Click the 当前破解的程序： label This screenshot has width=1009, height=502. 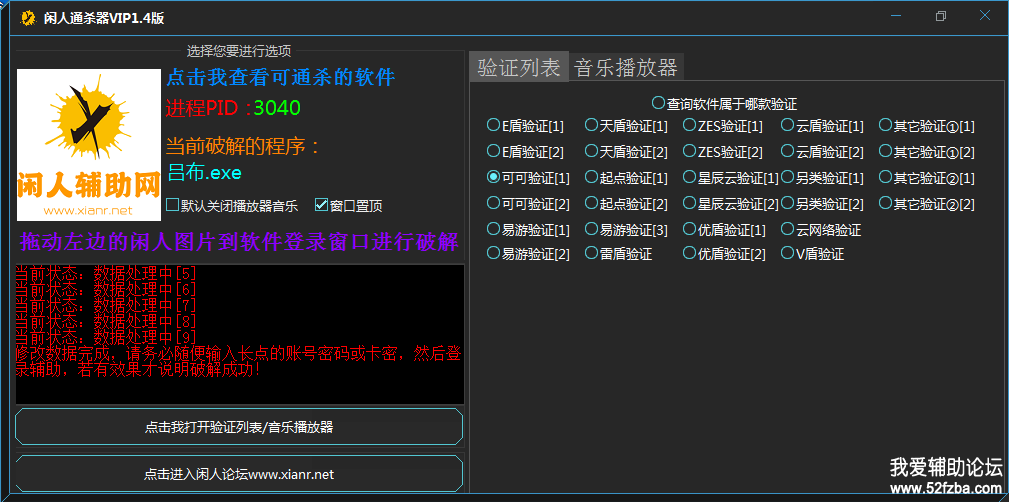[243, 146]
